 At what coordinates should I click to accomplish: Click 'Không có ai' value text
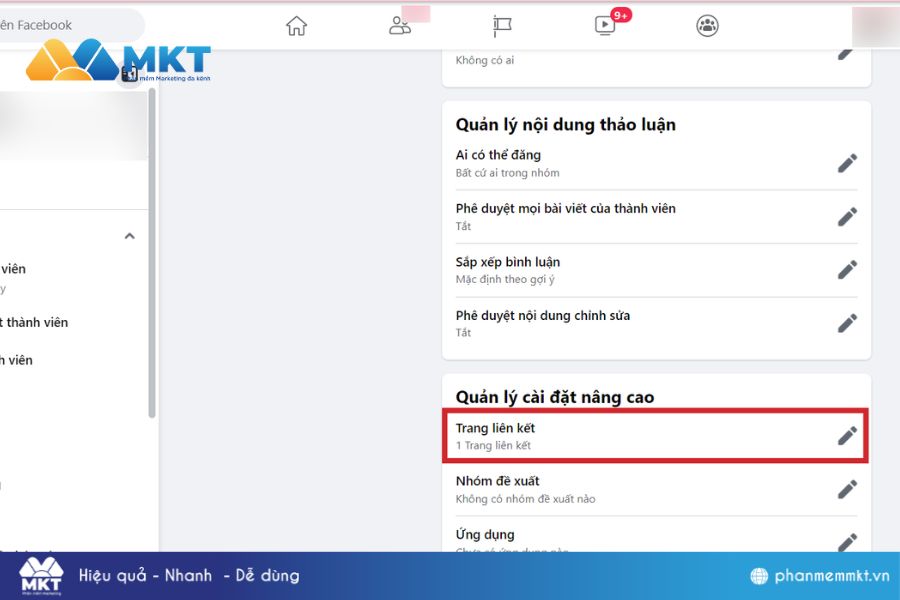tap(485, 60)
